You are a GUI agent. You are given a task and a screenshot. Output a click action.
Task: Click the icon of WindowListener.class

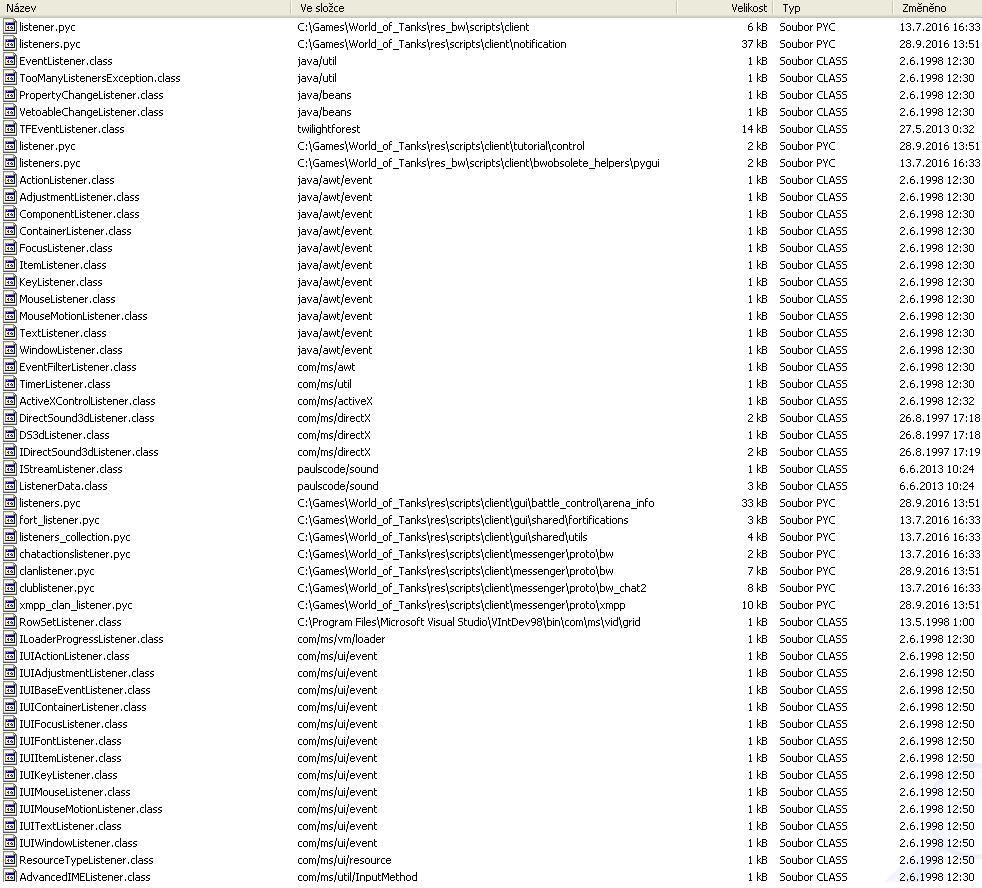9,349
